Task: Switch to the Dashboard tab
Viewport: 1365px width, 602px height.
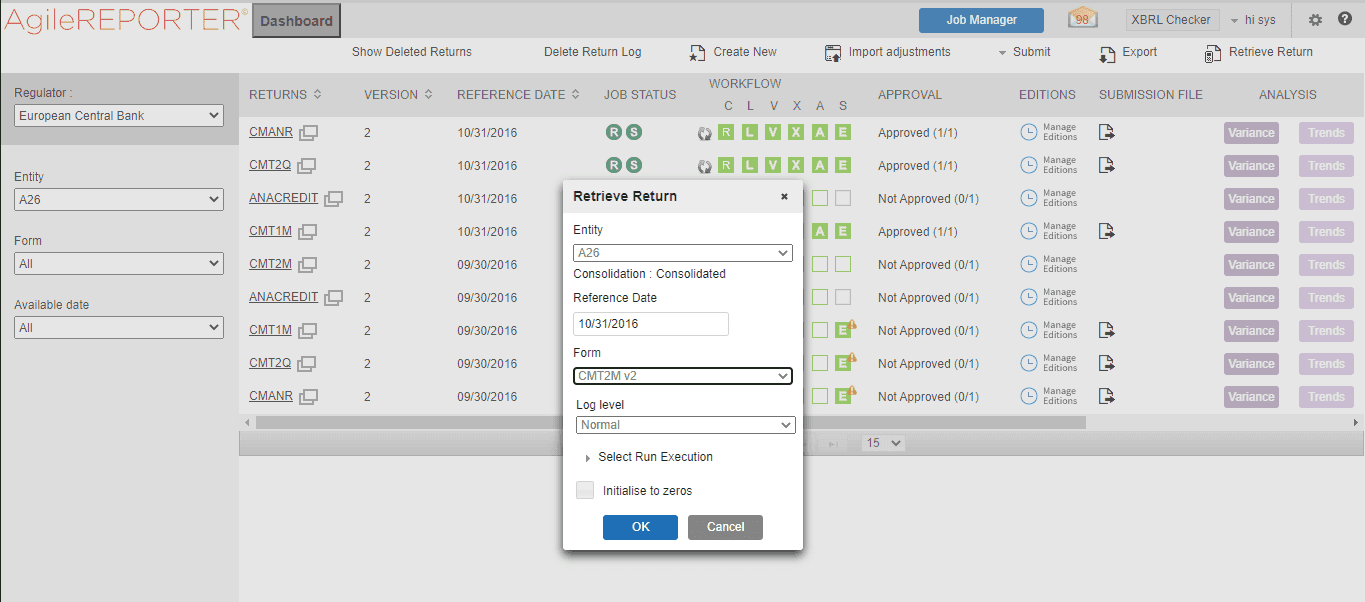Action: point(295,20)
